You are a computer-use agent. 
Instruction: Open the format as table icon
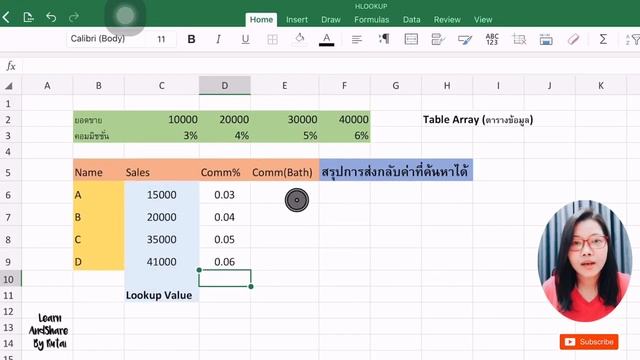click(x=546, y=39)
